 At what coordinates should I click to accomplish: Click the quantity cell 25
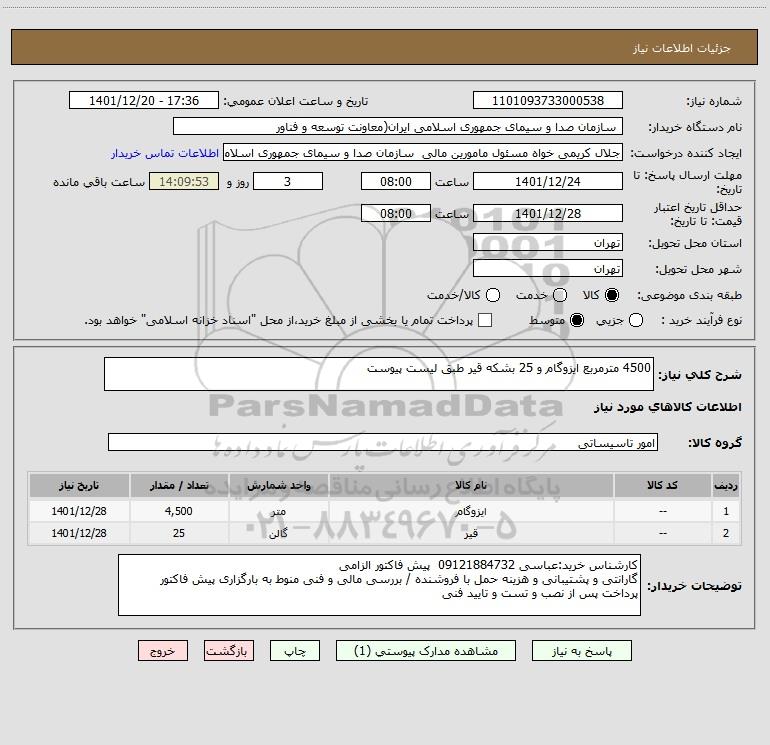pyautogui.click(x=179, y=533)
